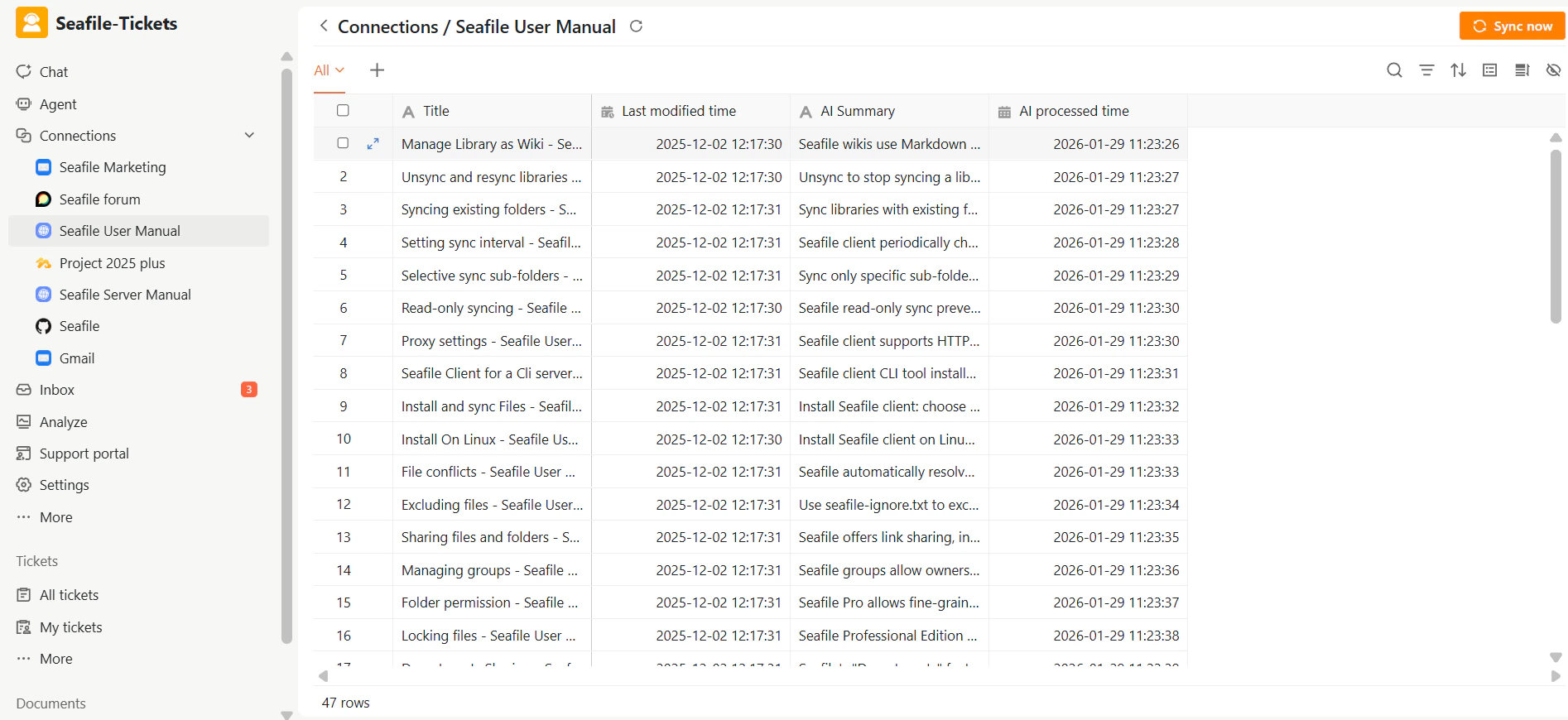
Task: Click the table vertical scrollbar thumb
Action: pos(1556,236)
